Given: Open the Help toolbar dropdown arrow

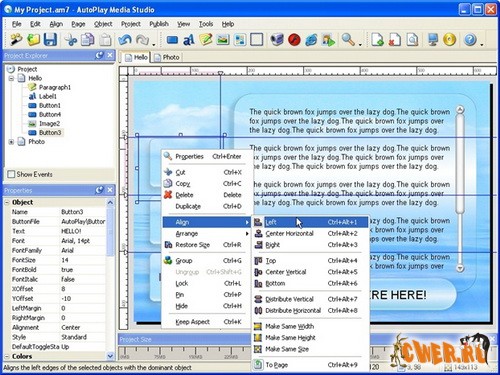Looking at the screenshot, I should [482, 44].
